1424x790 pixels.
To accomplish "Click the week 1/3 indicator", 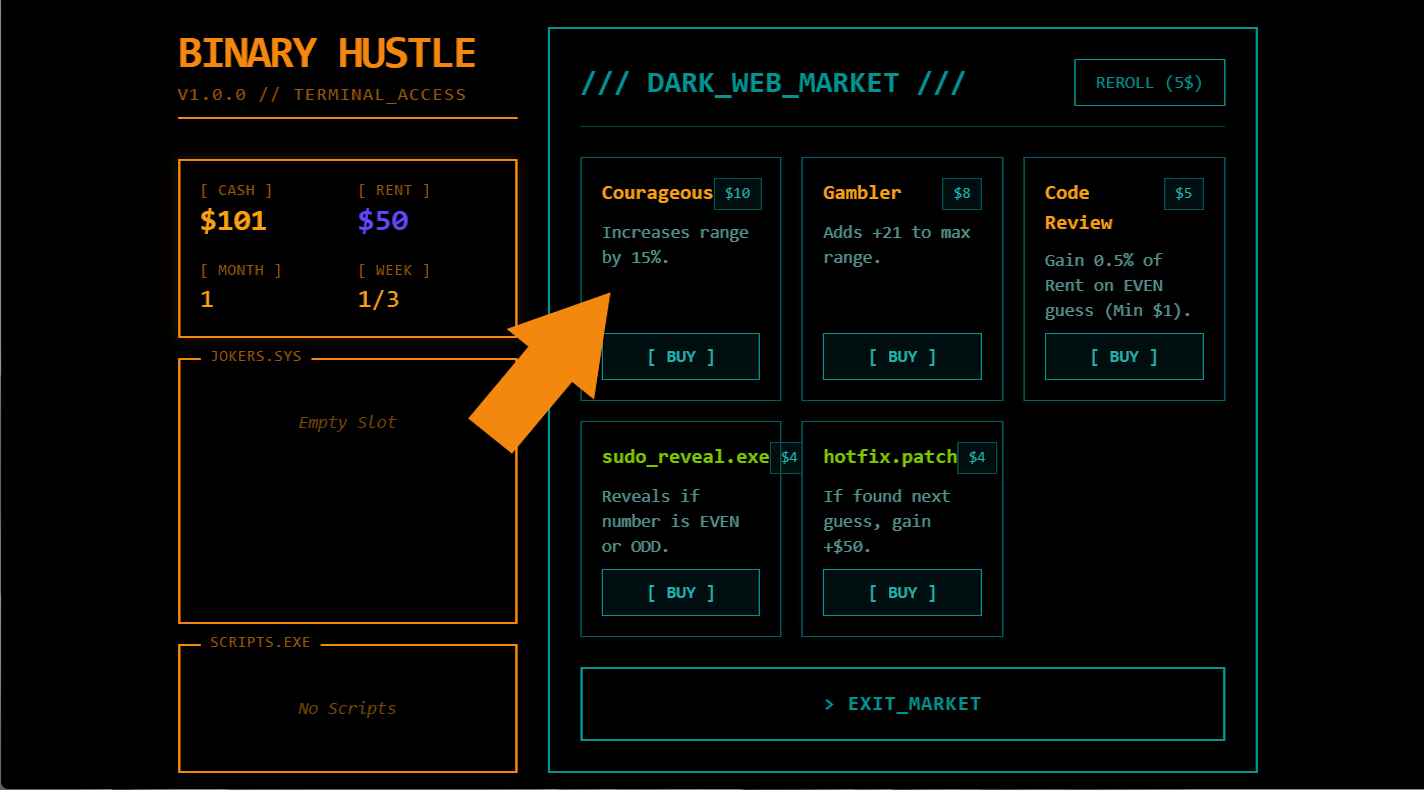I will point(378,300).
